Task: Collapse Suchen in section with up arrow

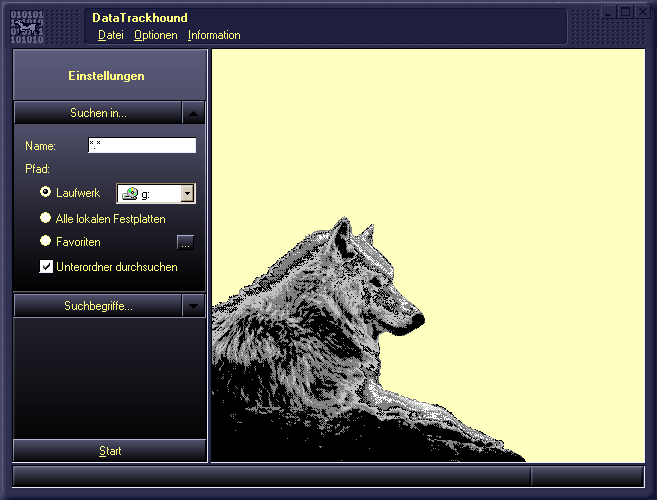Action: coord(195,112)
